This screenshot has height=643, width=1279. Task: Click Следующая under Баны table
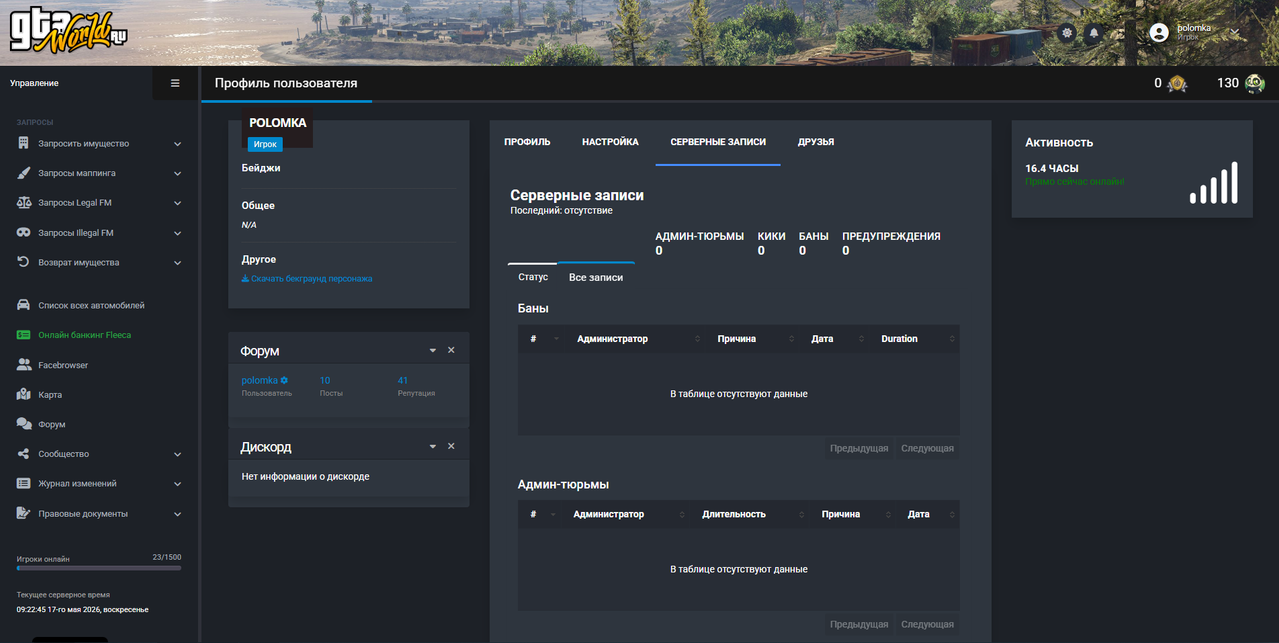pos(927,448)
